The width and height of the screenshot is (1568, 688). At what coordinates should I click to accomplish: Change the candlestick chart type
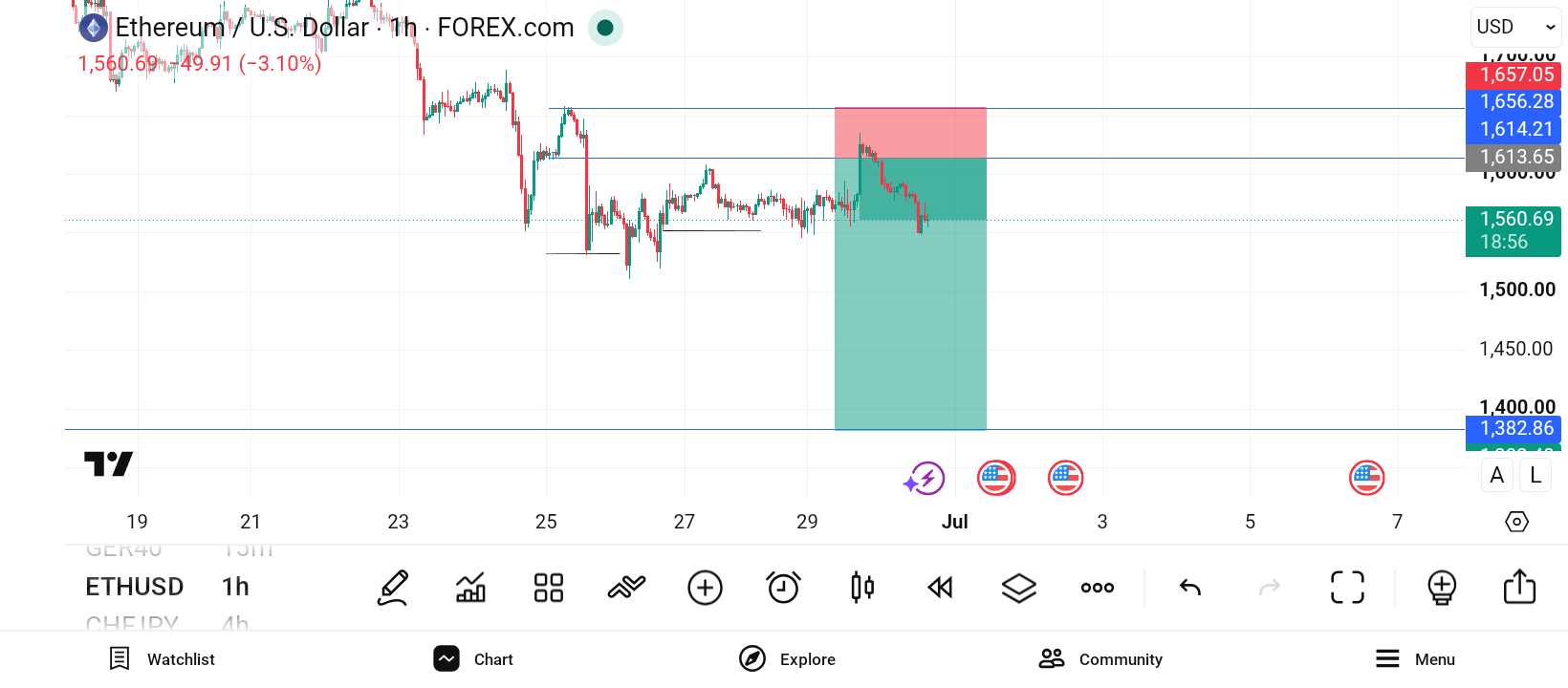click(862, 588)
